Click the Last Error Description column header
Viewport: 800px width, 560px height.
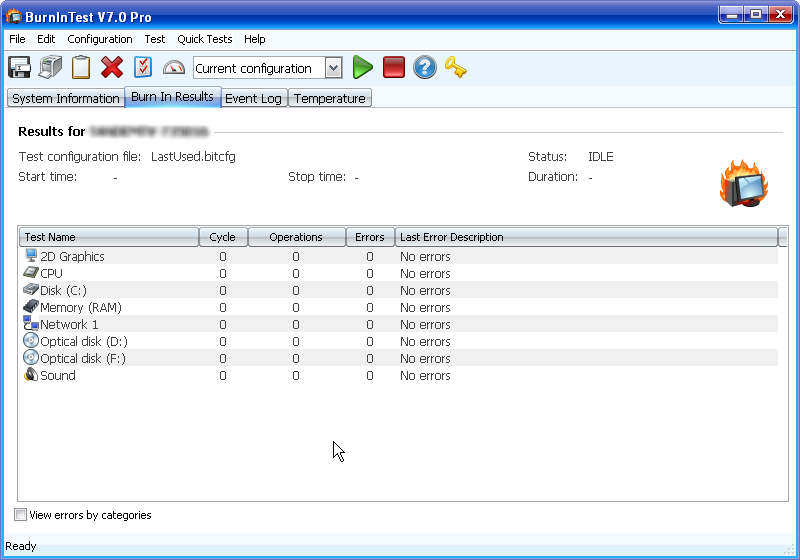(x=586, y=237)
